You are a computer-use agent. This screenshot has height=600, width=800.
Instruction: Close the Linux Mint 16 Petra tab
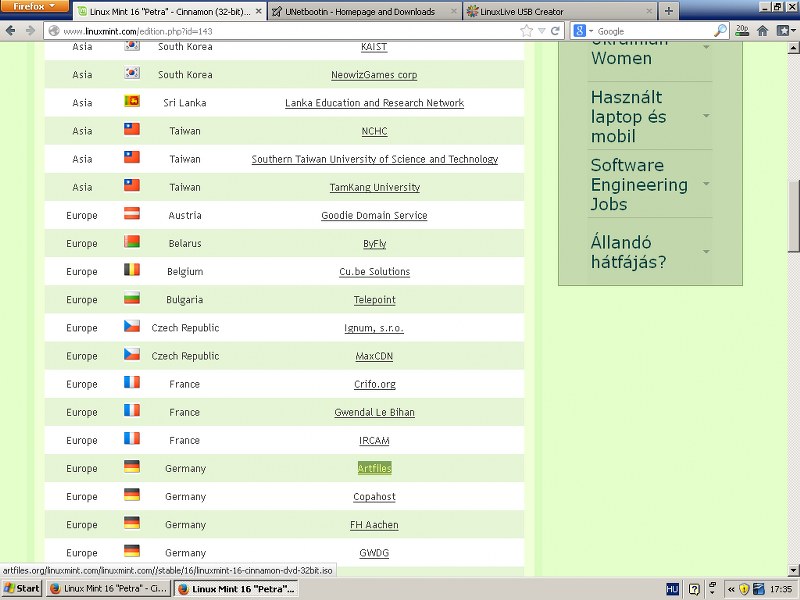tap(259, 11)
